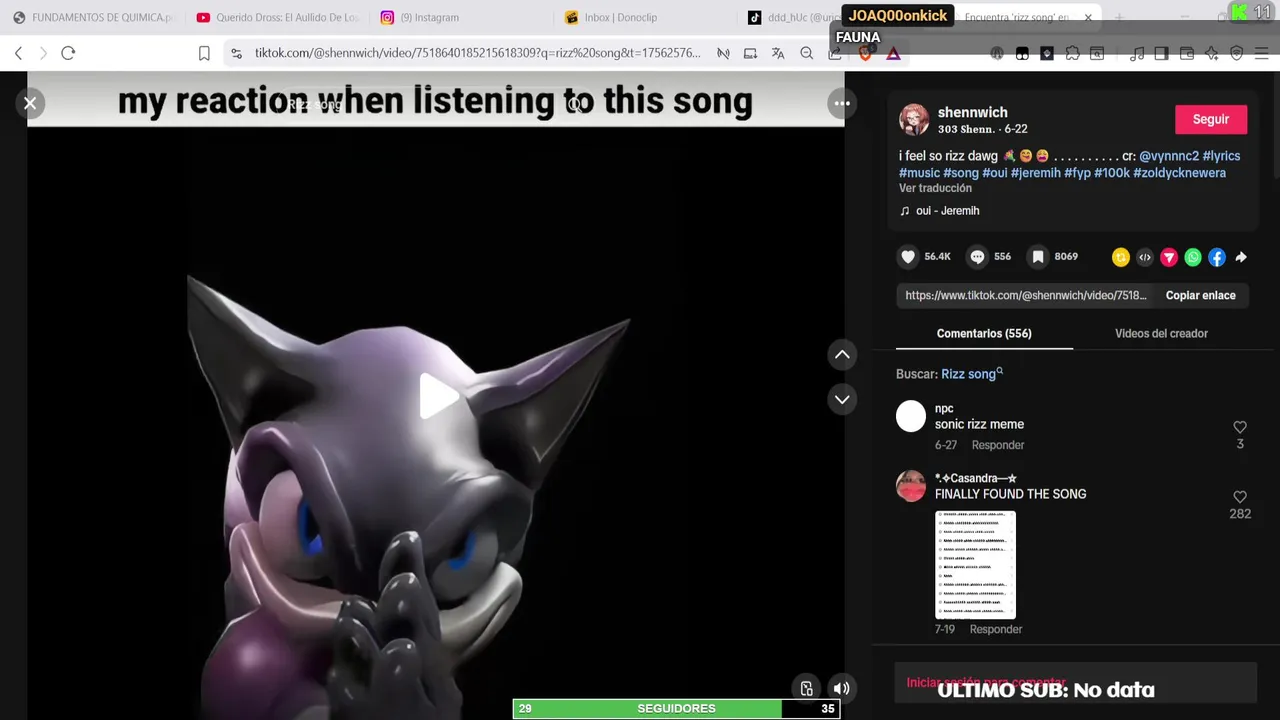Open the browser hamburger menu
This screenshot has height=720, width=1280.
click(x=1261, y=54)
